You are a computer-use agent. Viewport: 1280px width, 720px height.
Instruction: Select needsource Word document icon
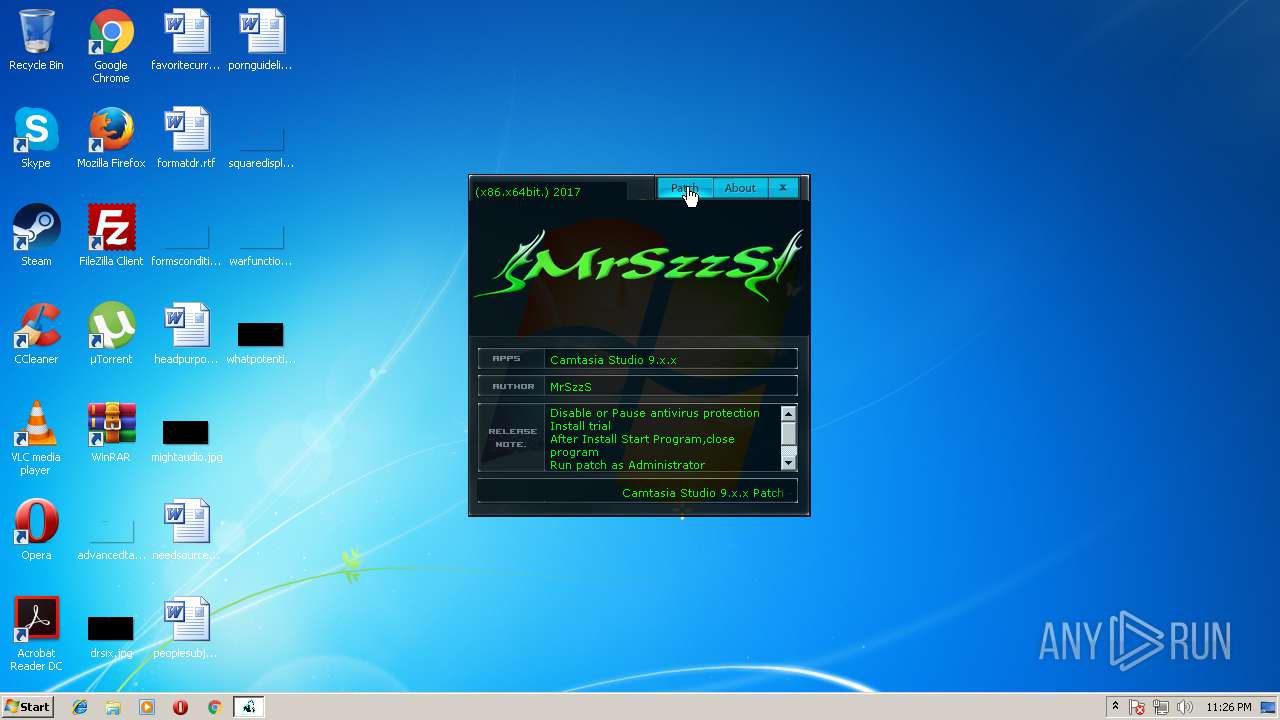[186, 530]
